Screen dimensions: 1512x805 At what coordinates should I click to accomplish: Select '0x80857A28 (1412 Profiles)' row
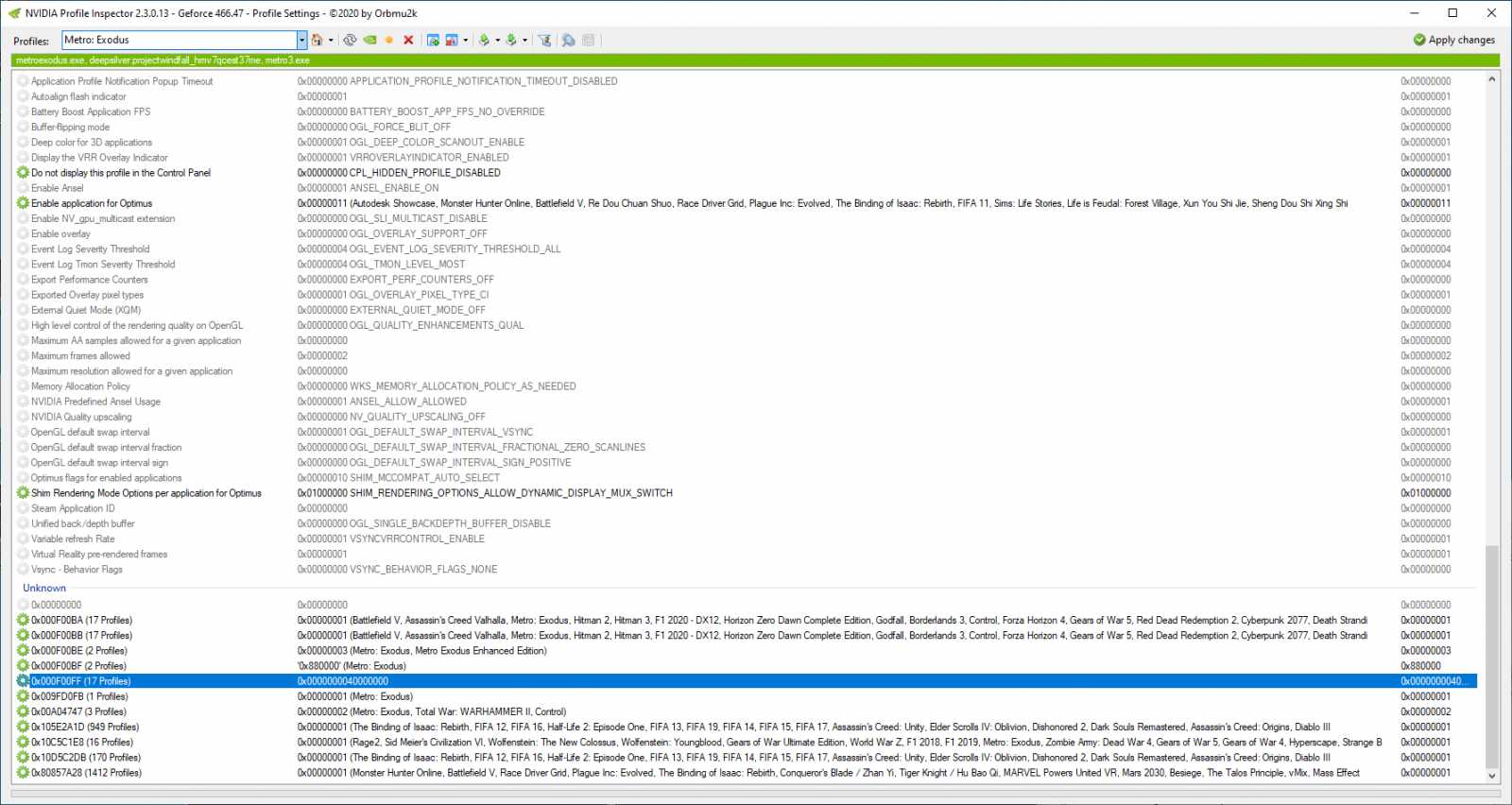pyautogui.click(x=747, y=773)
